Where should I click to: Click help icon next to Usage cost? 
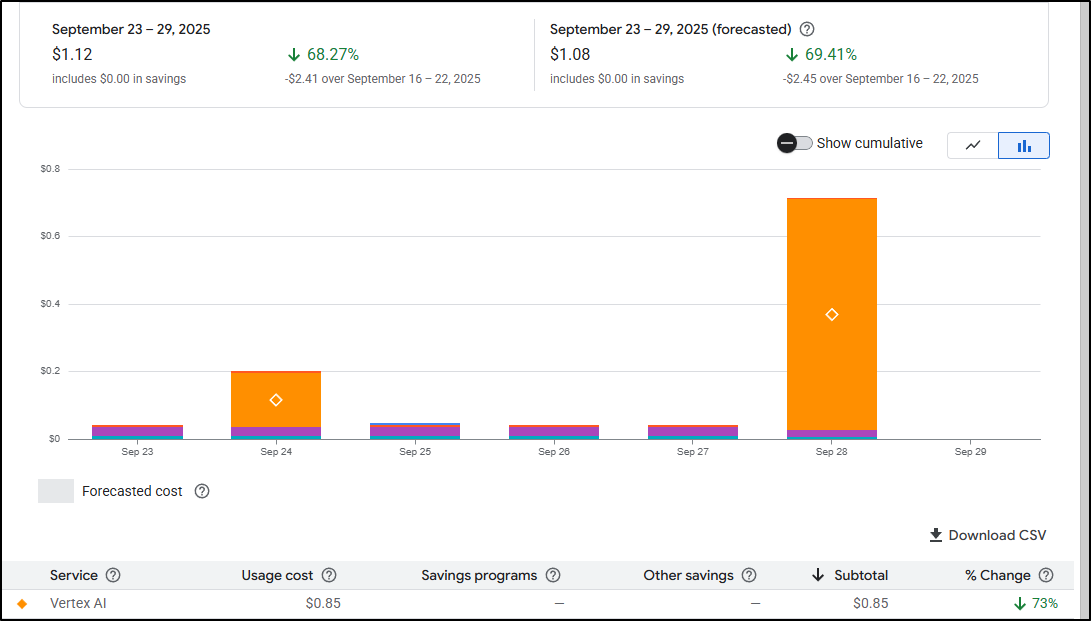coord(329,575)
